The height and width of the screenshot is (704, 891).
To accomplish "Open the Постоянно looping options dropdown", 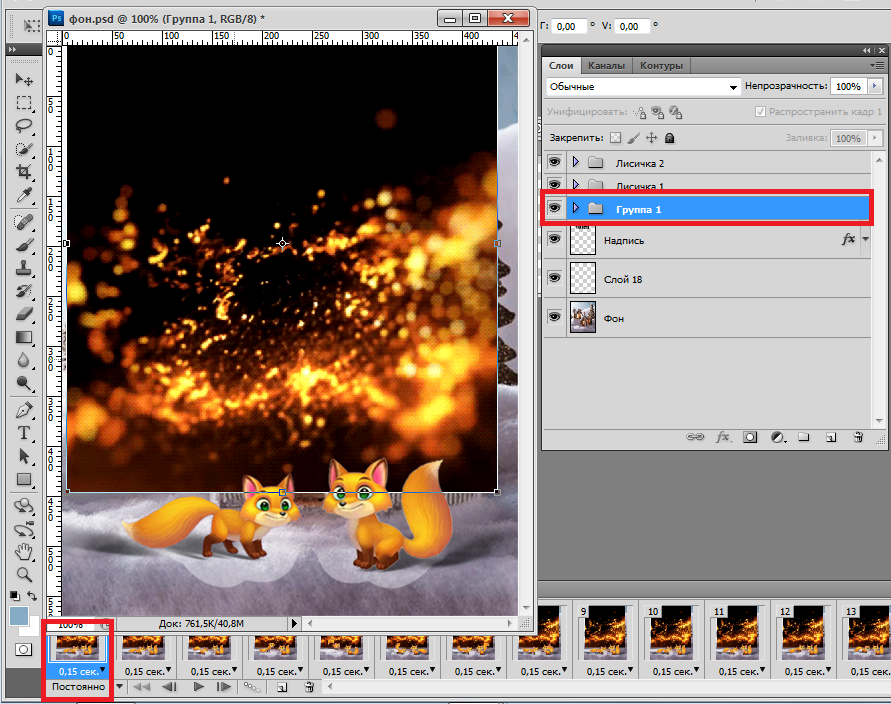I will 120,686.
